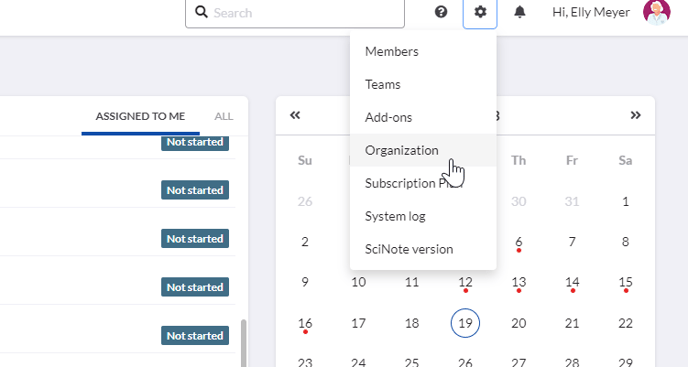688x367 pixels.
Task: Select calendar day 1
Action: click(x=626, y=201)
